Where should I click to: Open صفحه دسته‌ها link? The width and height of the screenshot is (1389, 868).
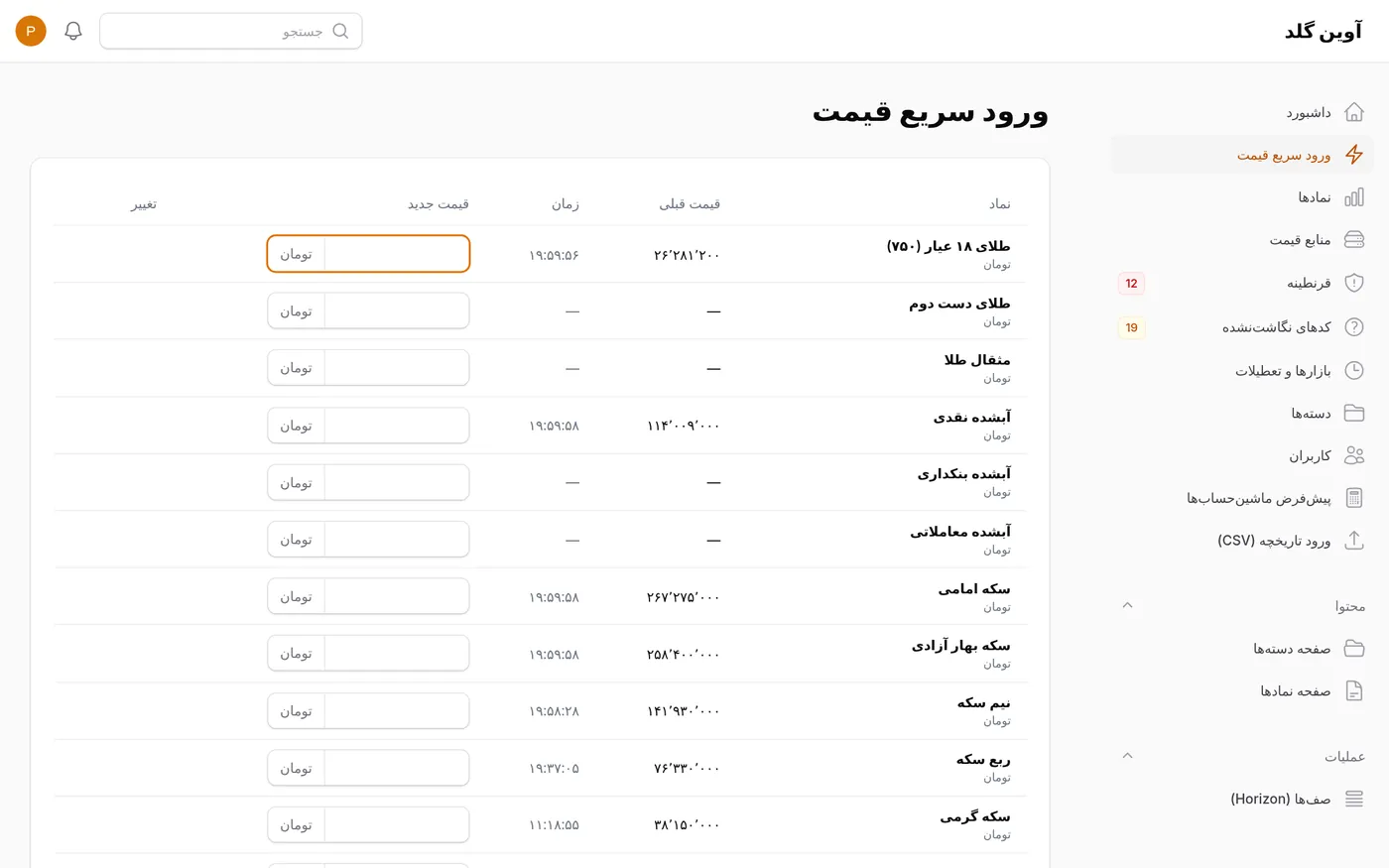tap(1242, 649)
